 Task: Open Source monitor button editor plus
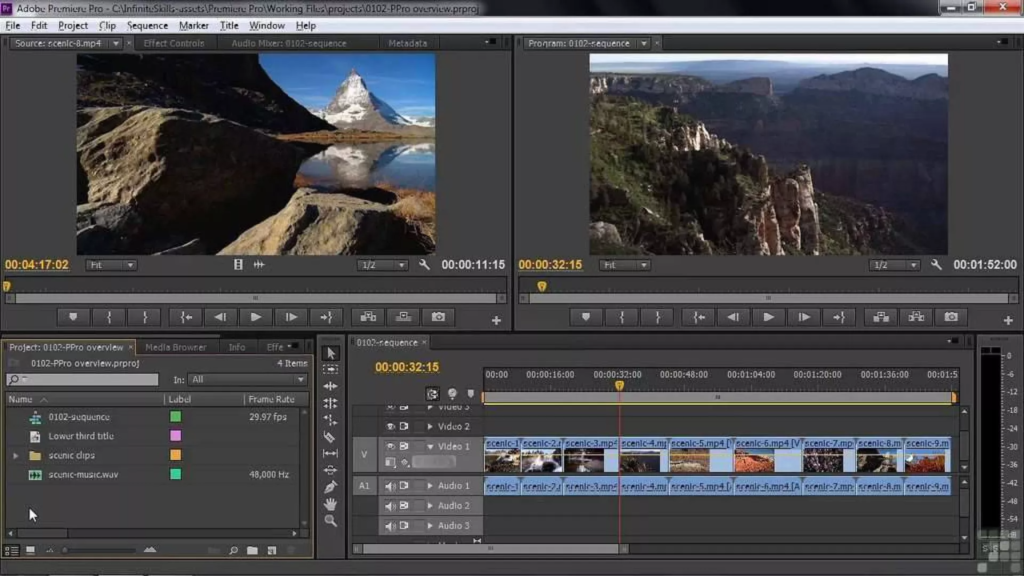(496, 321)
